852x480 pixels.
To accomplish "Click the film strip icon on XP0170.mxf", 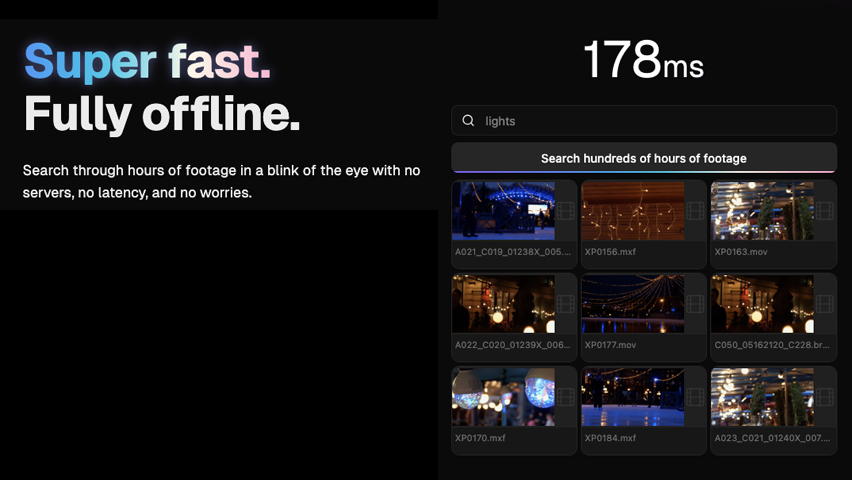I will 566,397.
